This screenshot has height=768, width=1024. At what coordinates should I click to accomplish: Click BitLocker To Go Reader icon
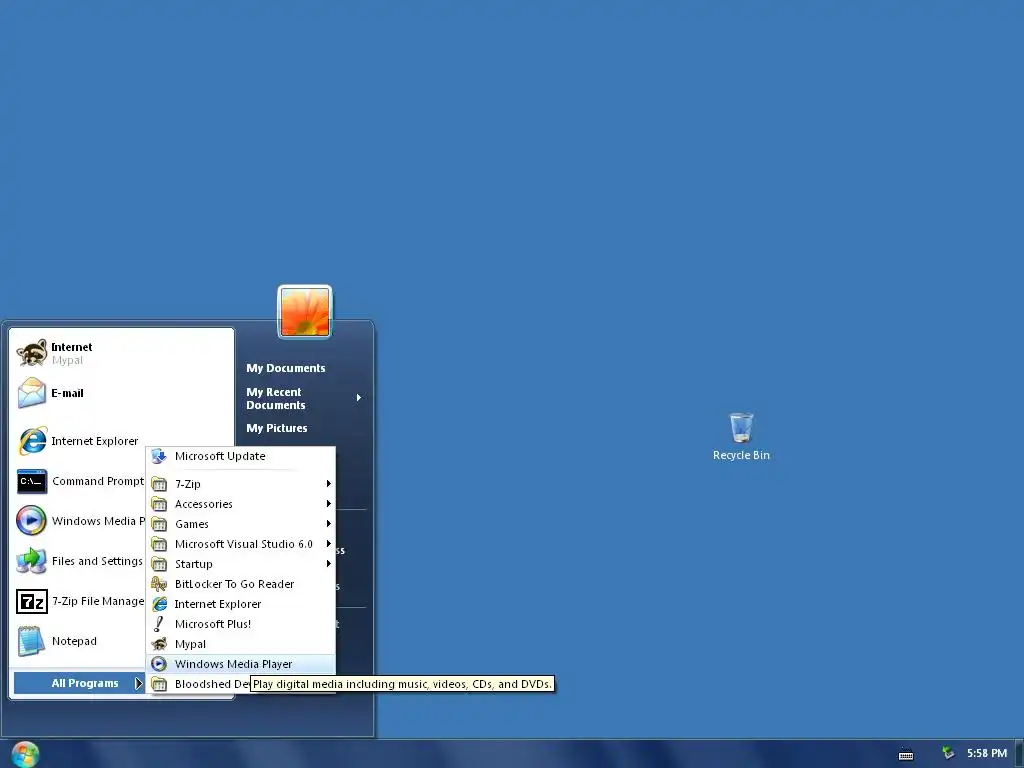click(x=159, y=584)
